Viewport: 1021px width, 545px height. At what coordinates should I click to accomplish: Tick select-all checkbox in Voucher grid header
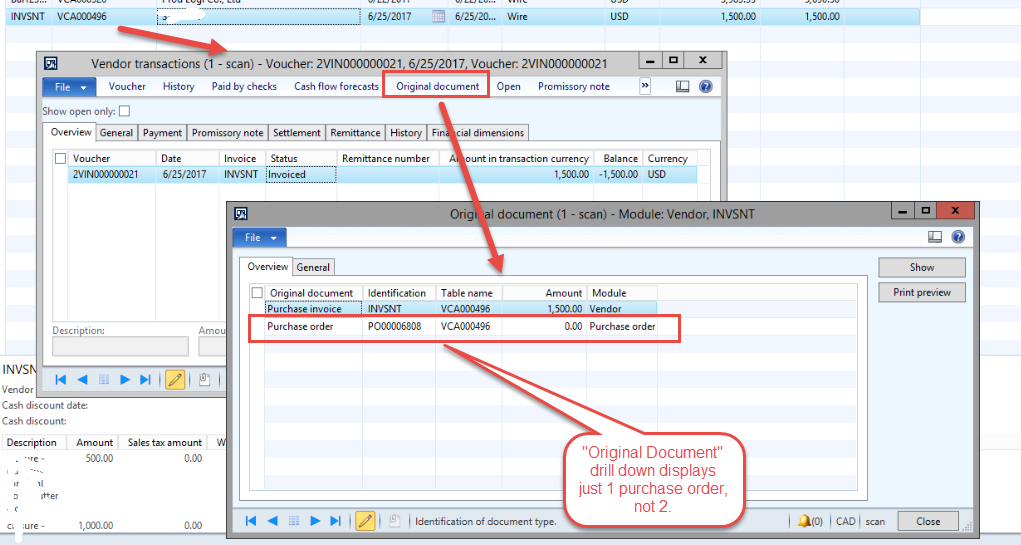click(61, 159)
